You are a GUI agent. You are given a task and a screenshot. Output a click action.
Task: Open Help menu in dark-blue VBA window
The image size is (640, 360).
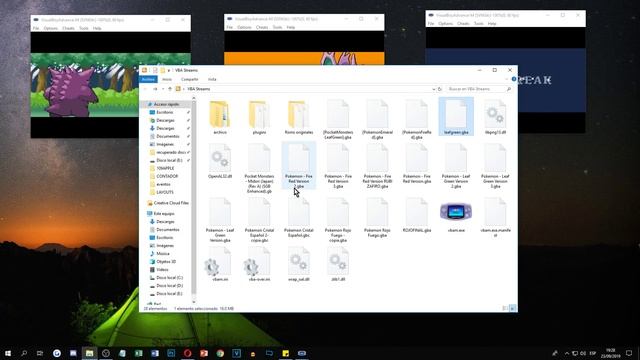point(492,24)
